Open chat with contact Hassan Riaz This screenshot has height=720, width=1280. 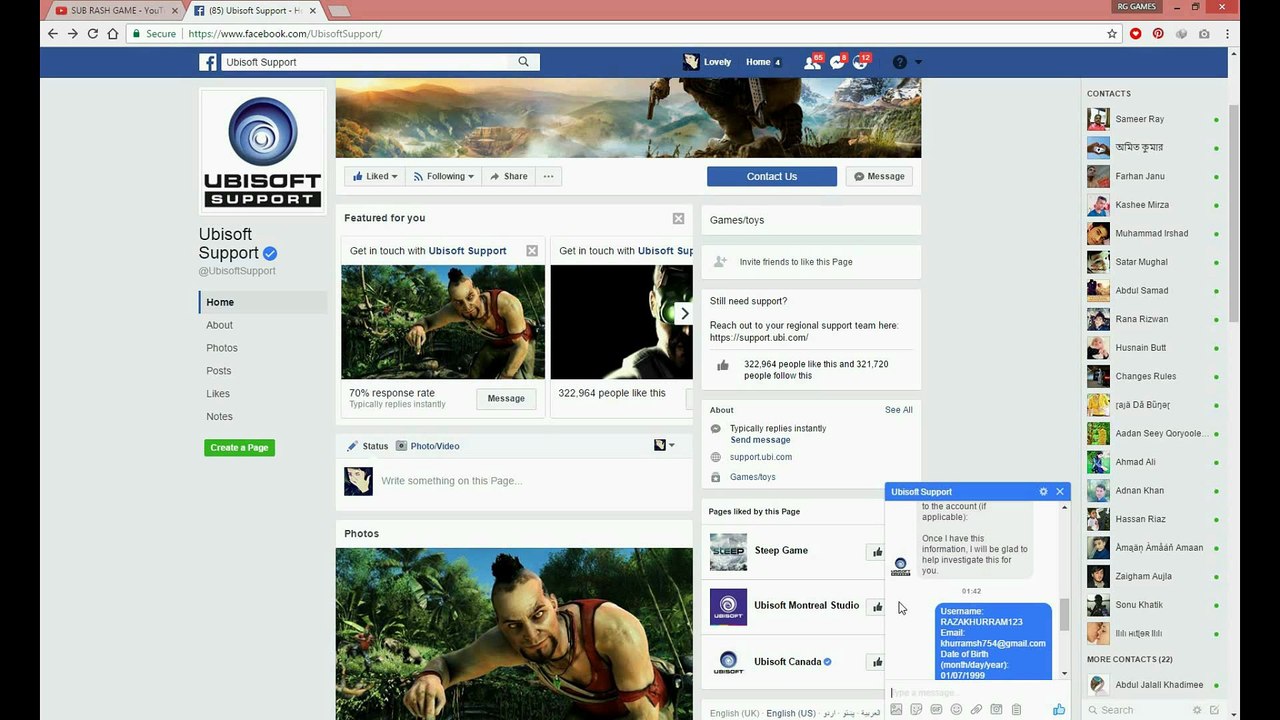pos(1153,519)
